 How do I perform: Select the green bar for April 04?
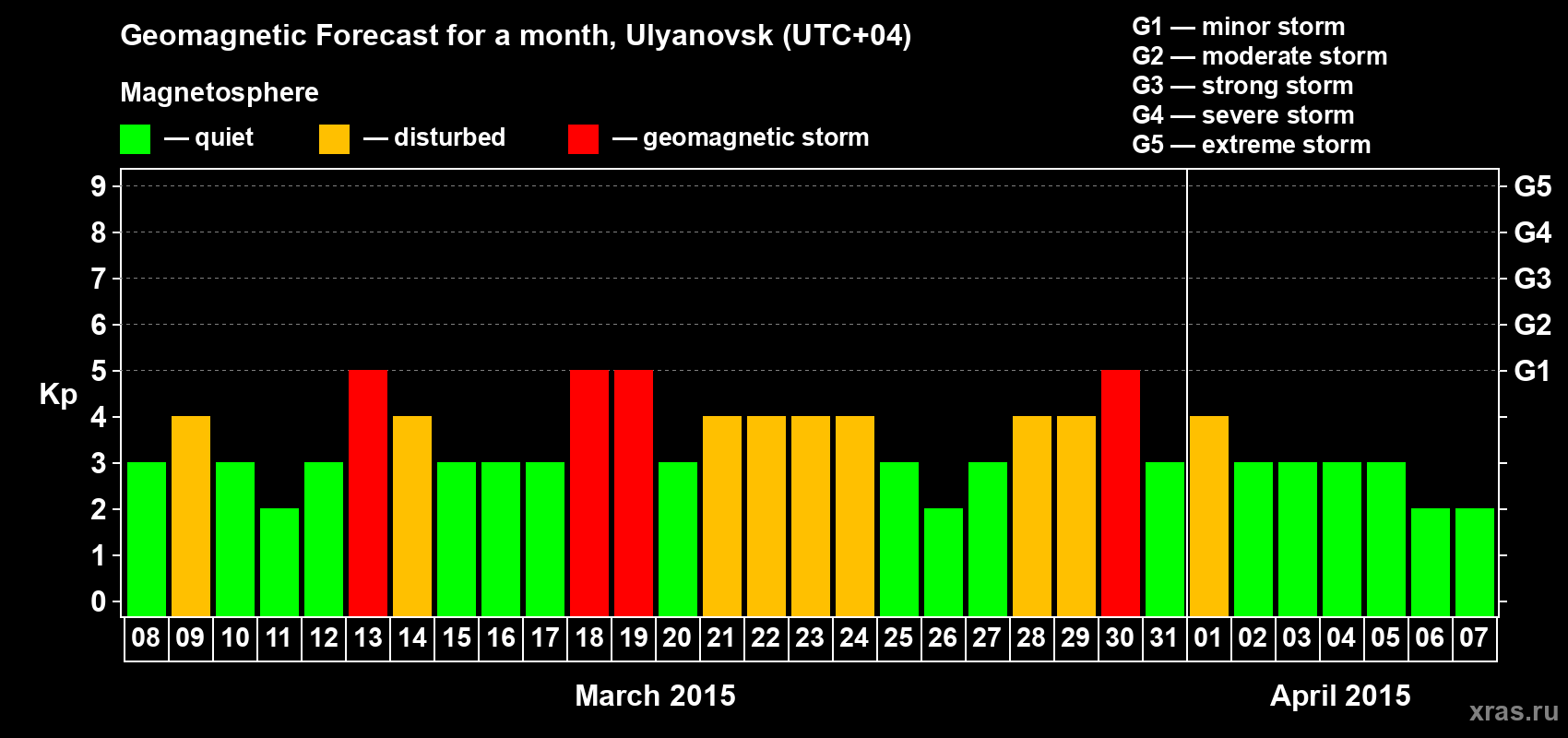1342,539
